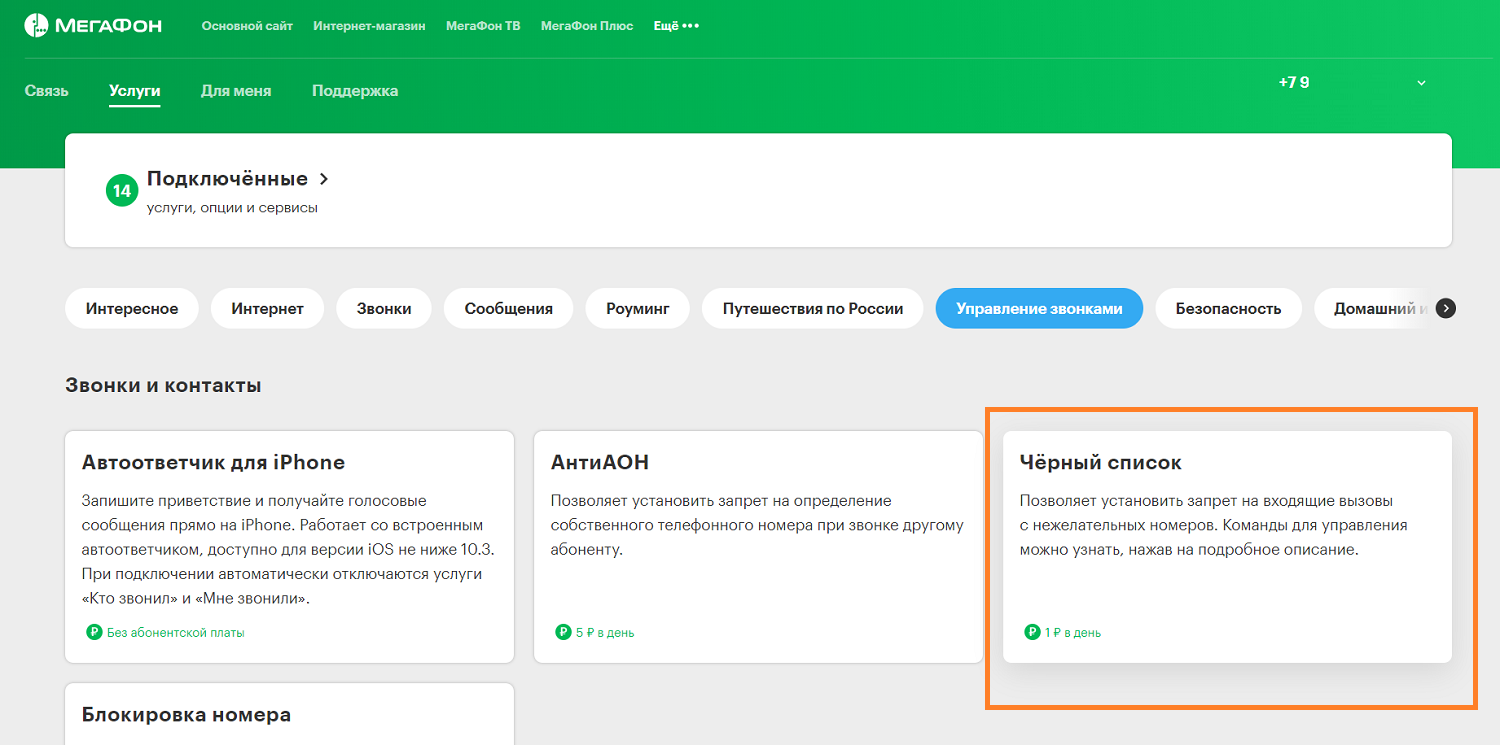Open the Чёрный список service card

[1227, 547]
